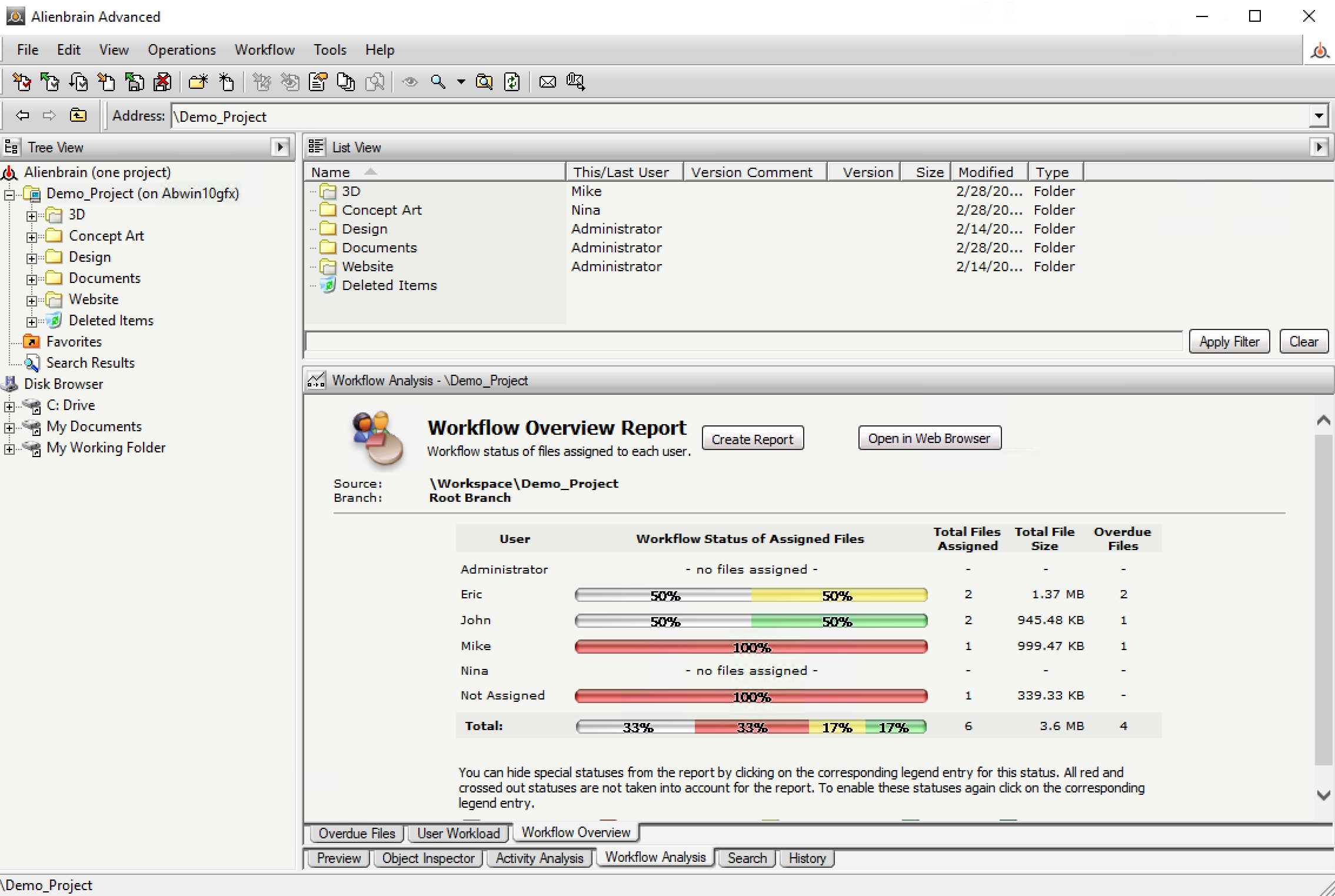Click the envelope Send Message icon
The width and height of the screenshot is (1335, 896).
coord(547,82)
